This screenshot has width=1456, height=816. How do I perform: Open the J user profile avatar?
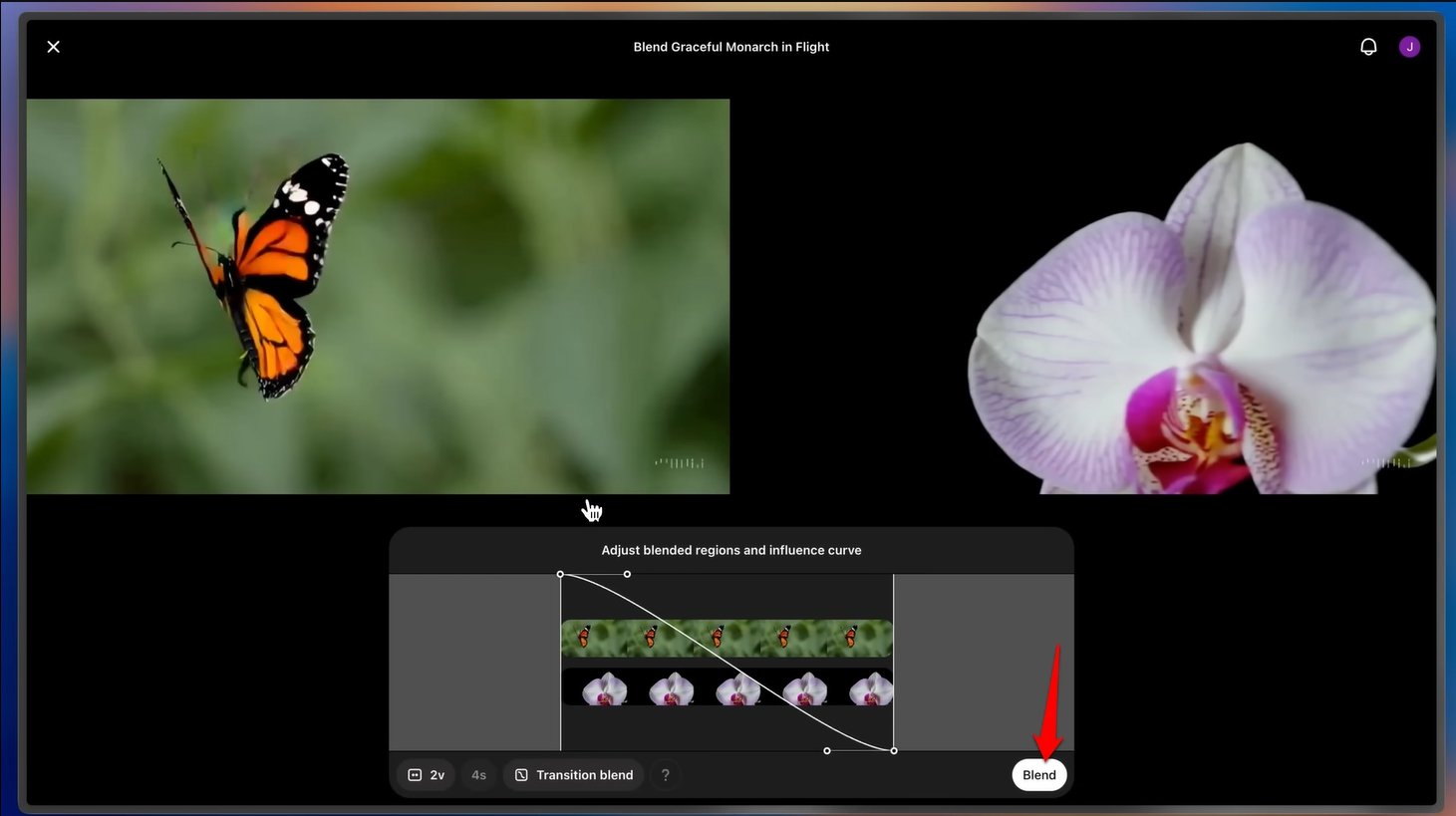pos(1409,47)
